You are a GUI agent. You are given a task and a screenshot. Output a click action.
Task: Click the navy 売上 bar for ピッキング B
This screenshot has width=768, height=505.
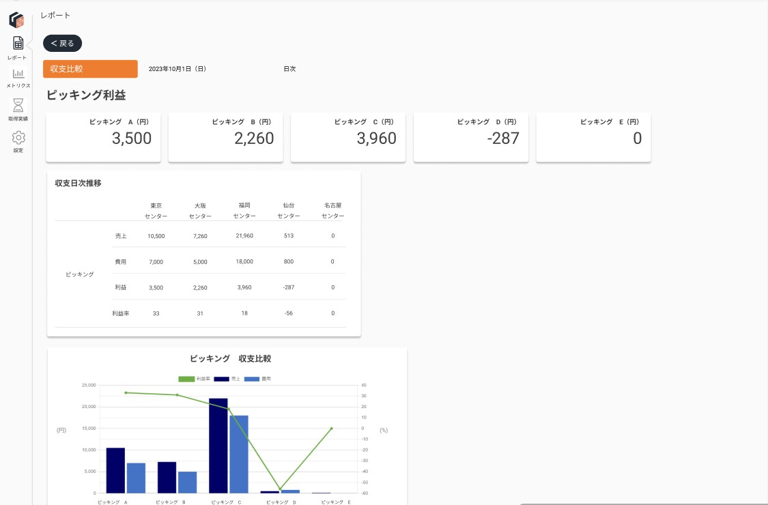point(167,478)
